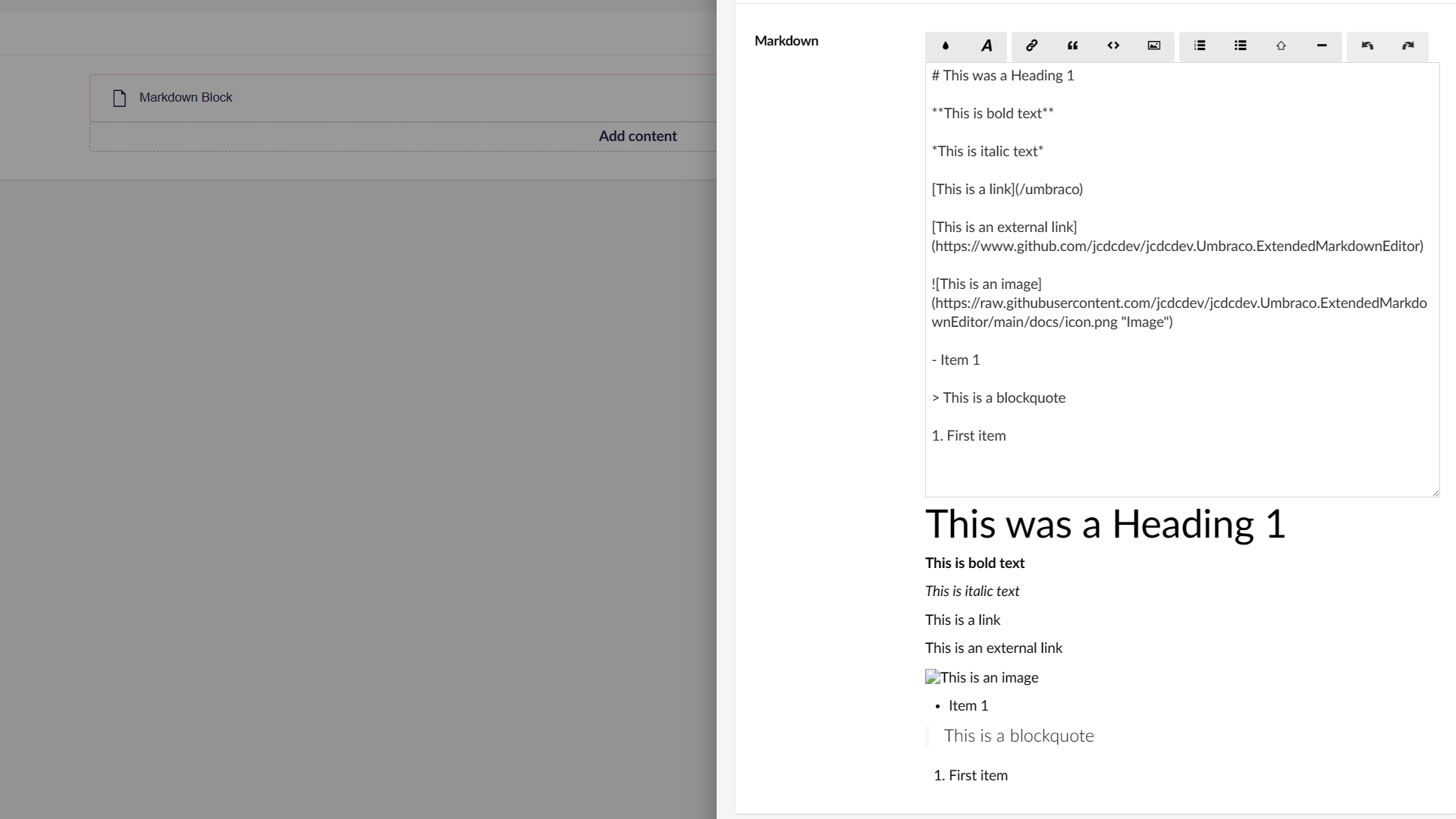
Task: Open 'This is an external link' in preview
Action: point(993,648)
